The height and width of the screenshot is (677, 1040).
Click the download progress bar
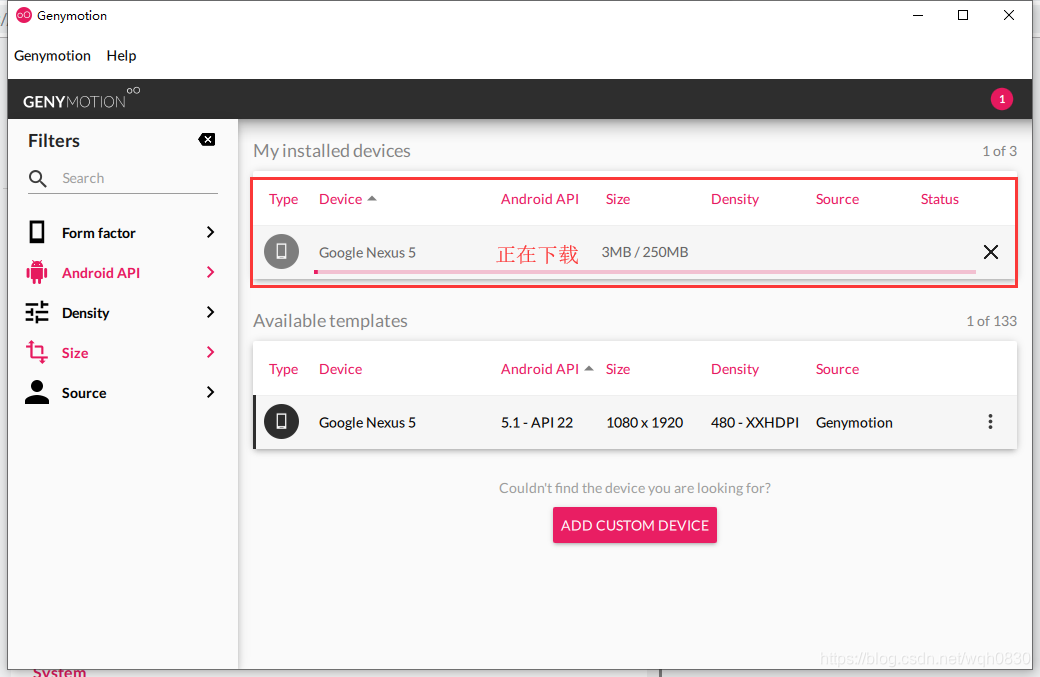[x=645, y=272]
